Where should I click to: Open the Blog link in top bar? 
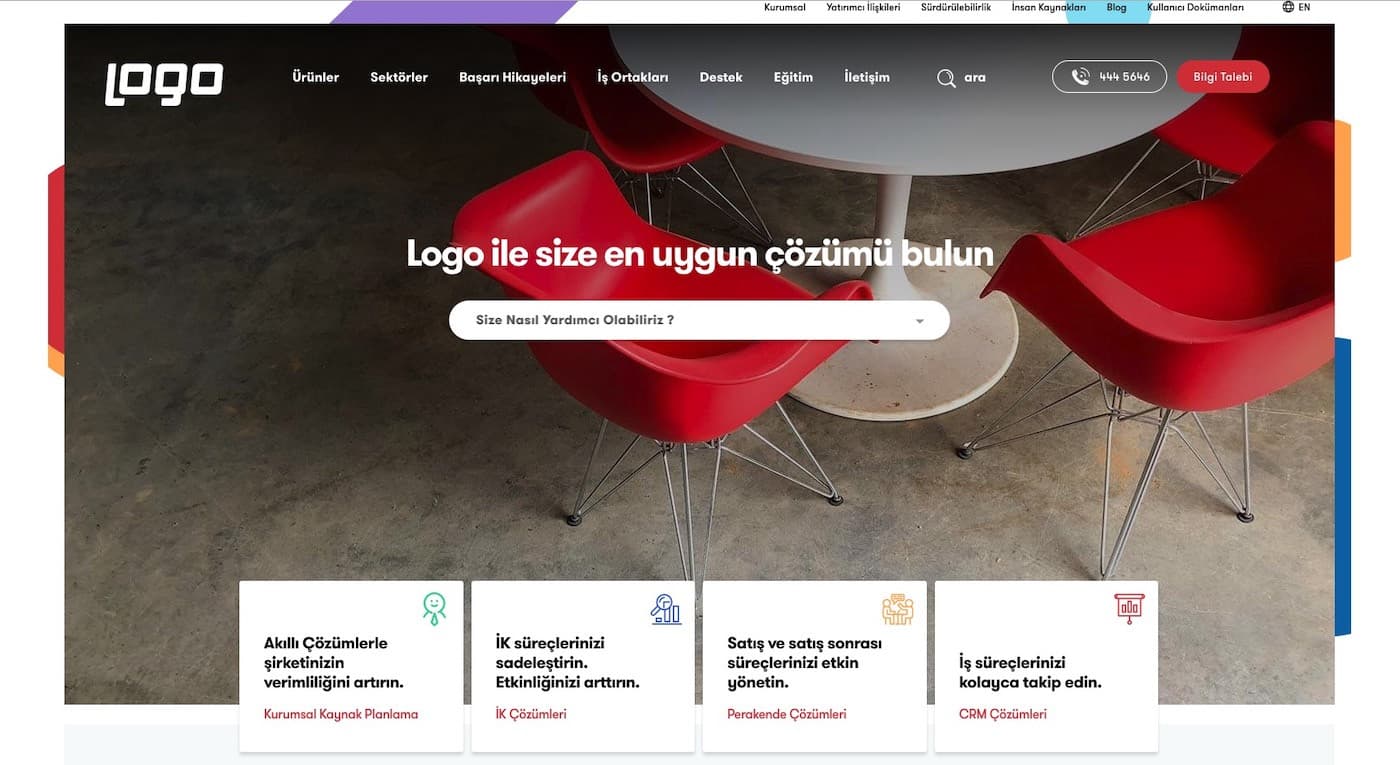1116,7
